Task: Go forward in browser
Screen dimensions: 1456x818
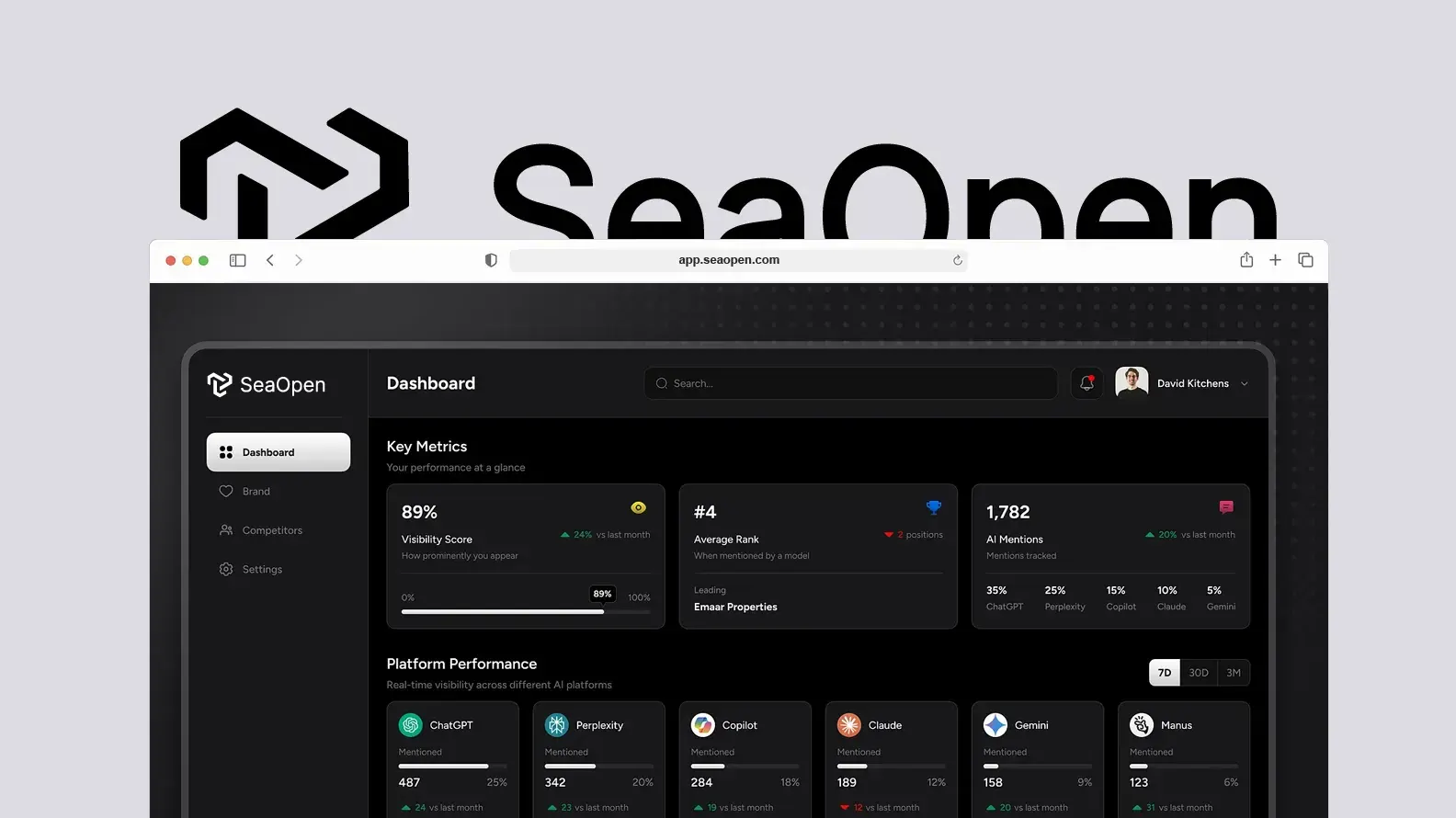Action: 299,260
